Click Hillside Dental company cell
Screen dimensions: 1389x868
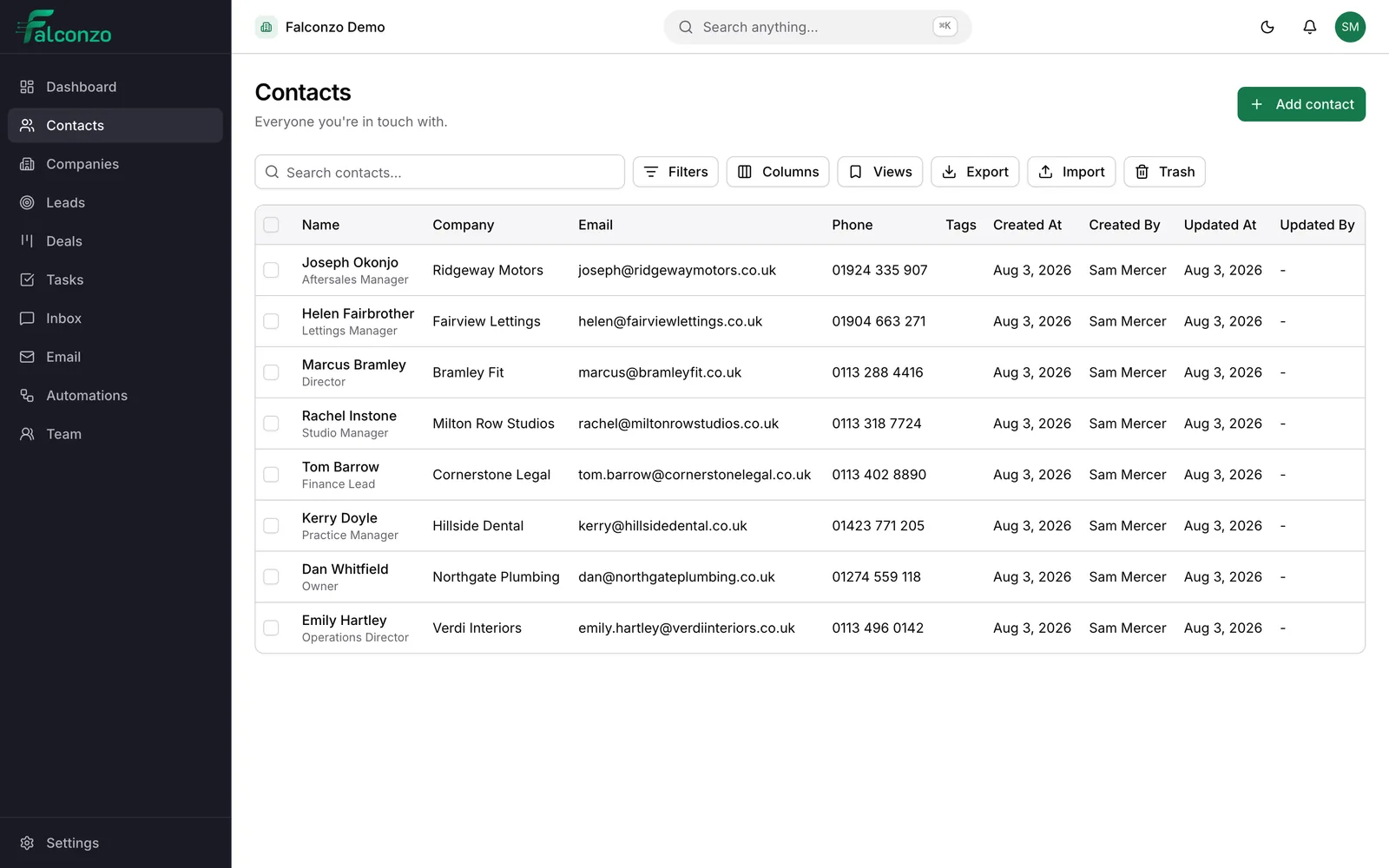(478, 526)
